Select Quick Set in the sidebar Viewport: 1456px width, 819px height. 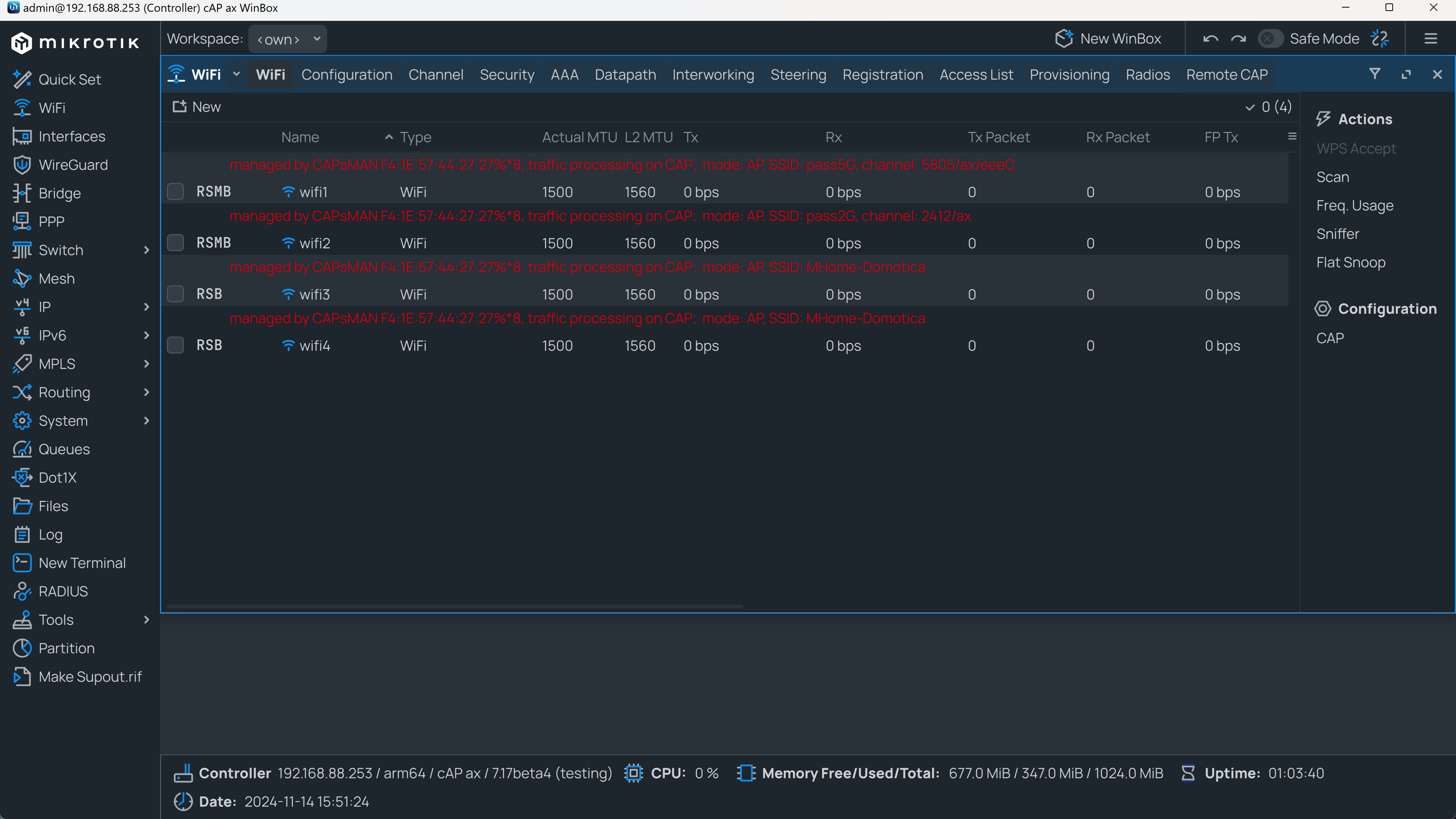click(69, 79)
